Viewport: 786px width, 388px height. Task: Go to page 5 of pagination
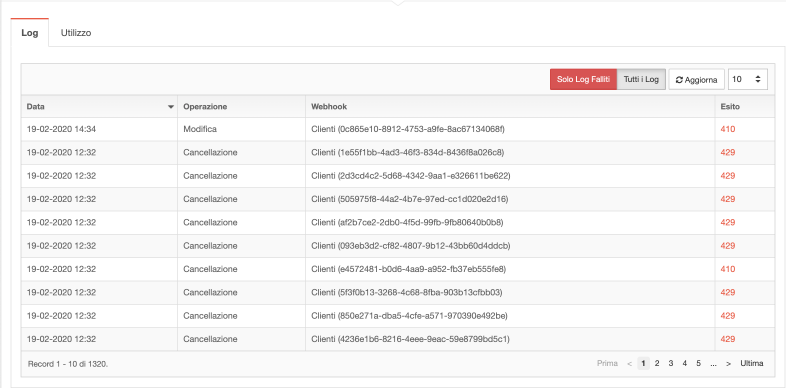[698, 363]
